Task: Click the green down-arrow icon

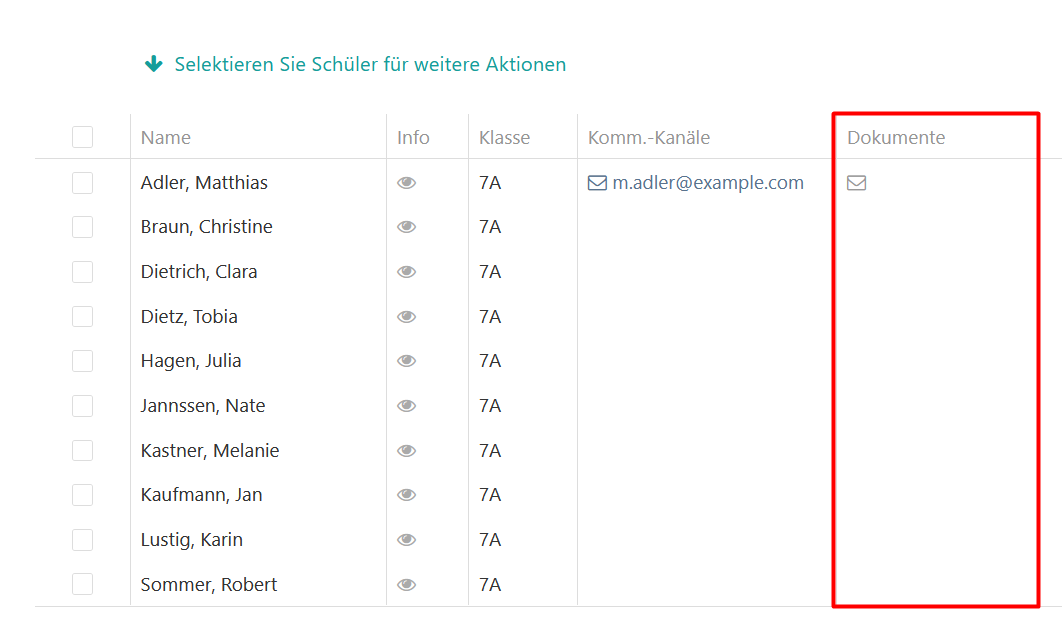Action: [153, 64]
